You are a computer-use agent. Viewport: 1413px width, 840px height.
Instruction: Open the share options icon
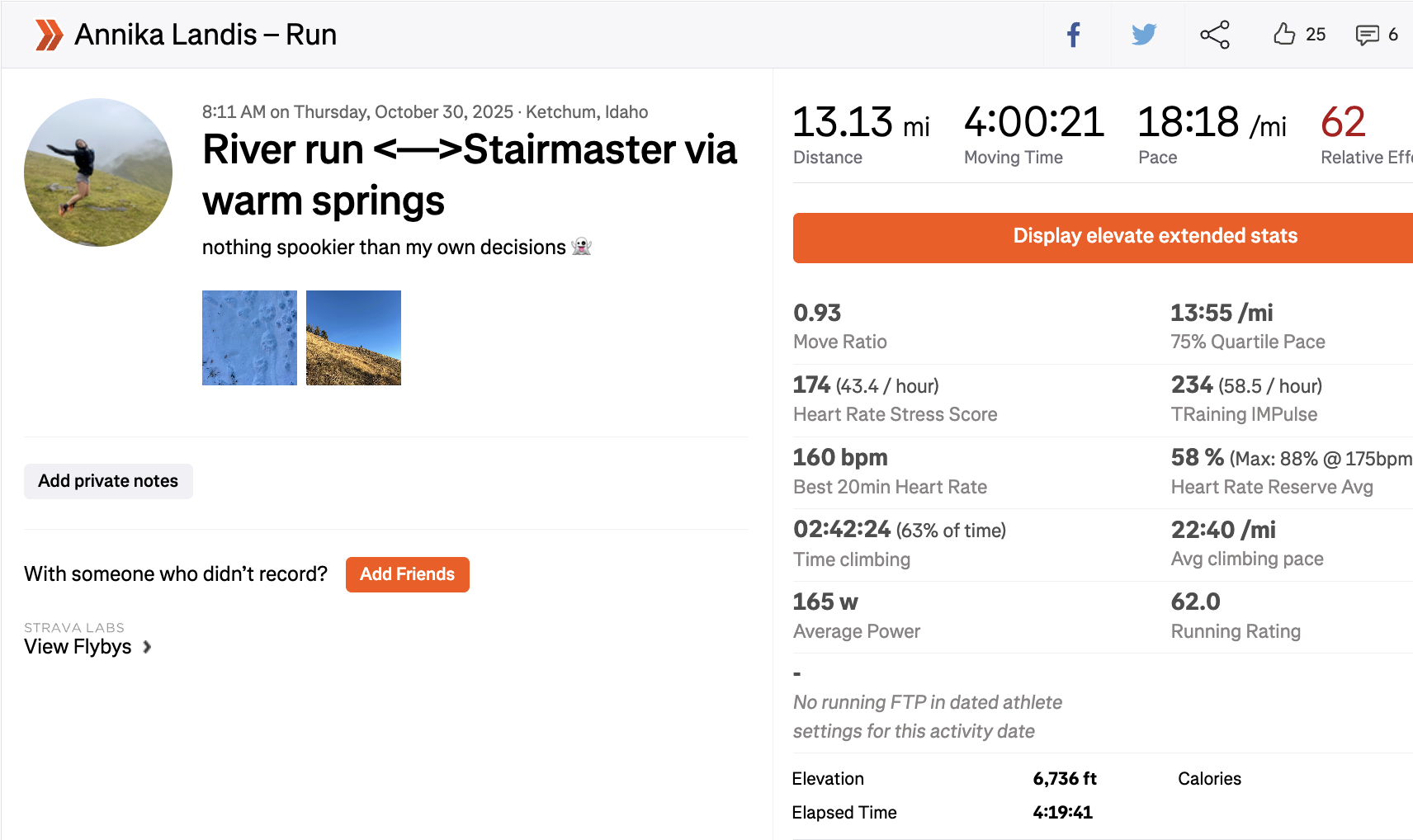coord(1214,35)
